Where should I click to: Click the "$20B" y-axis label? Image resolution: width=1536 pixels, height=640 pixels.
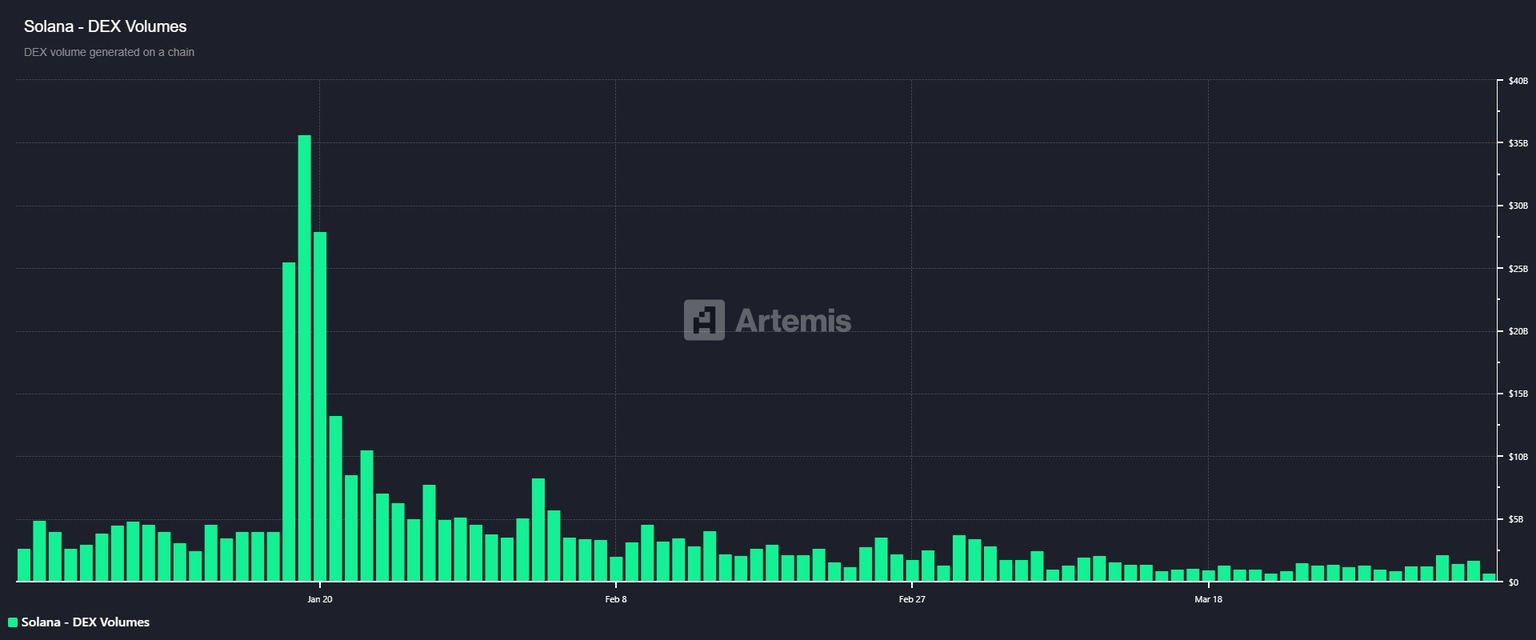1519,330
